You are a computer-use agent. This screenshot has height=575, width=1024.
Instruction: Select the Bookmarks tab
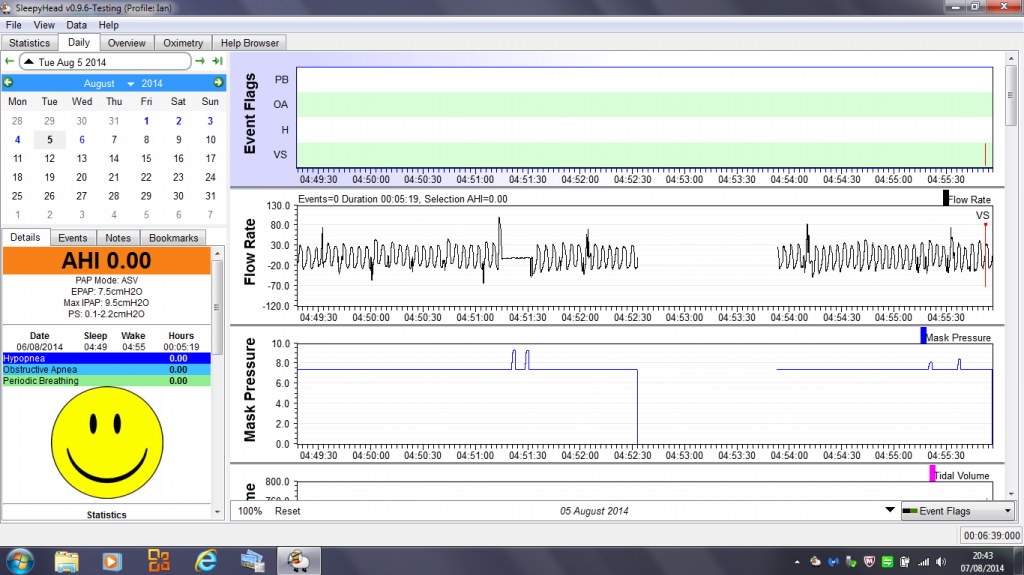click(x=173, y=238)
